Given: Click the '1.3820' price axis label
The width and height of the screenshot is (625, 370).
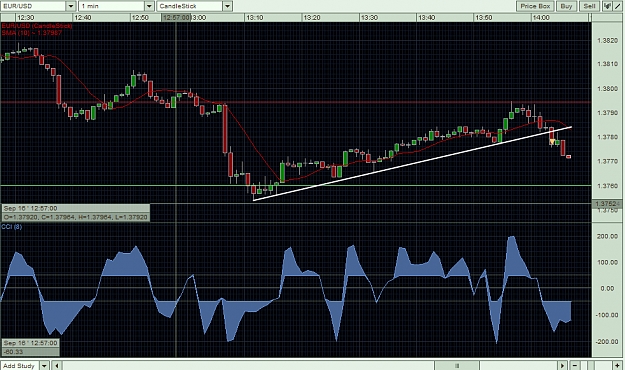Looking at the screenshot, I should (x=607, y=41).
